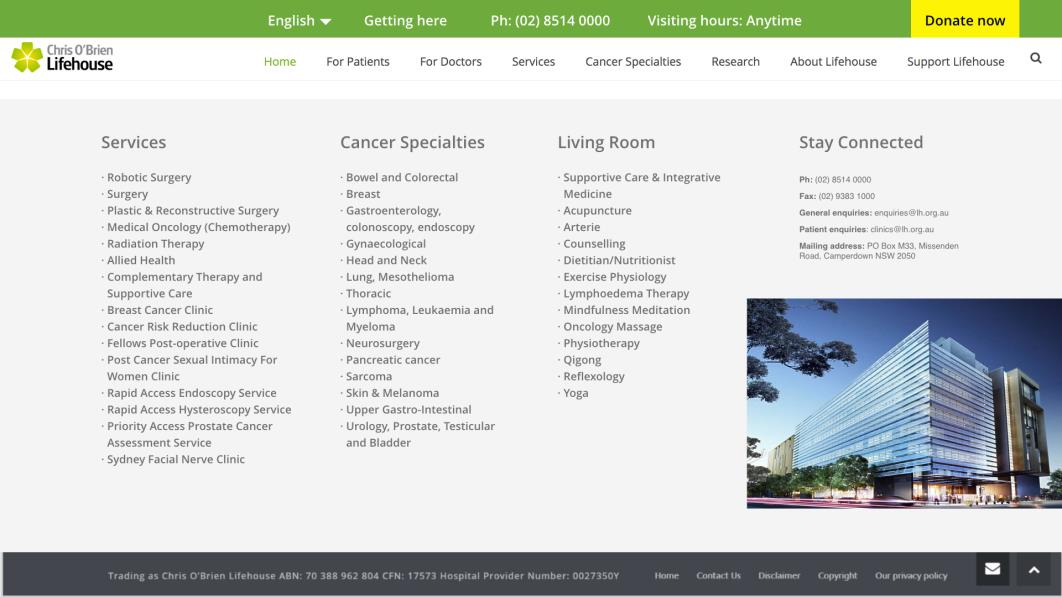
Task: Open the Lymphoedema Therapy link
Action: click(x=626, y=293)
